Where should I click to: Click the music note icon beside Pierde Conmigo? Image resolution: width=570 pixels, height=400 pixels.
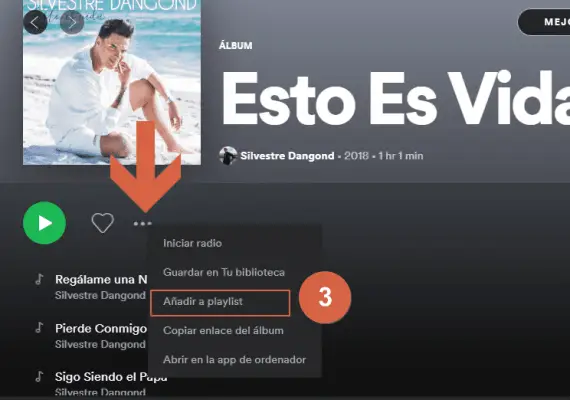pos(39,328)
